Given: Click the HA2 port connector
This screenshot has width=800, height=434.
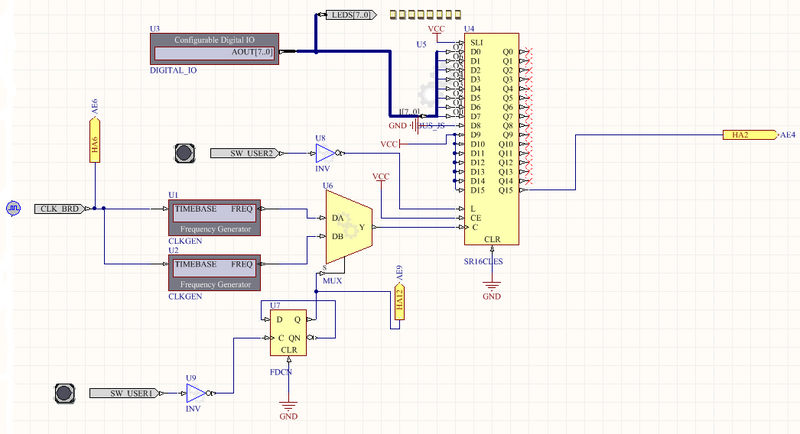Looking at the screenshot, I should 750,134.
